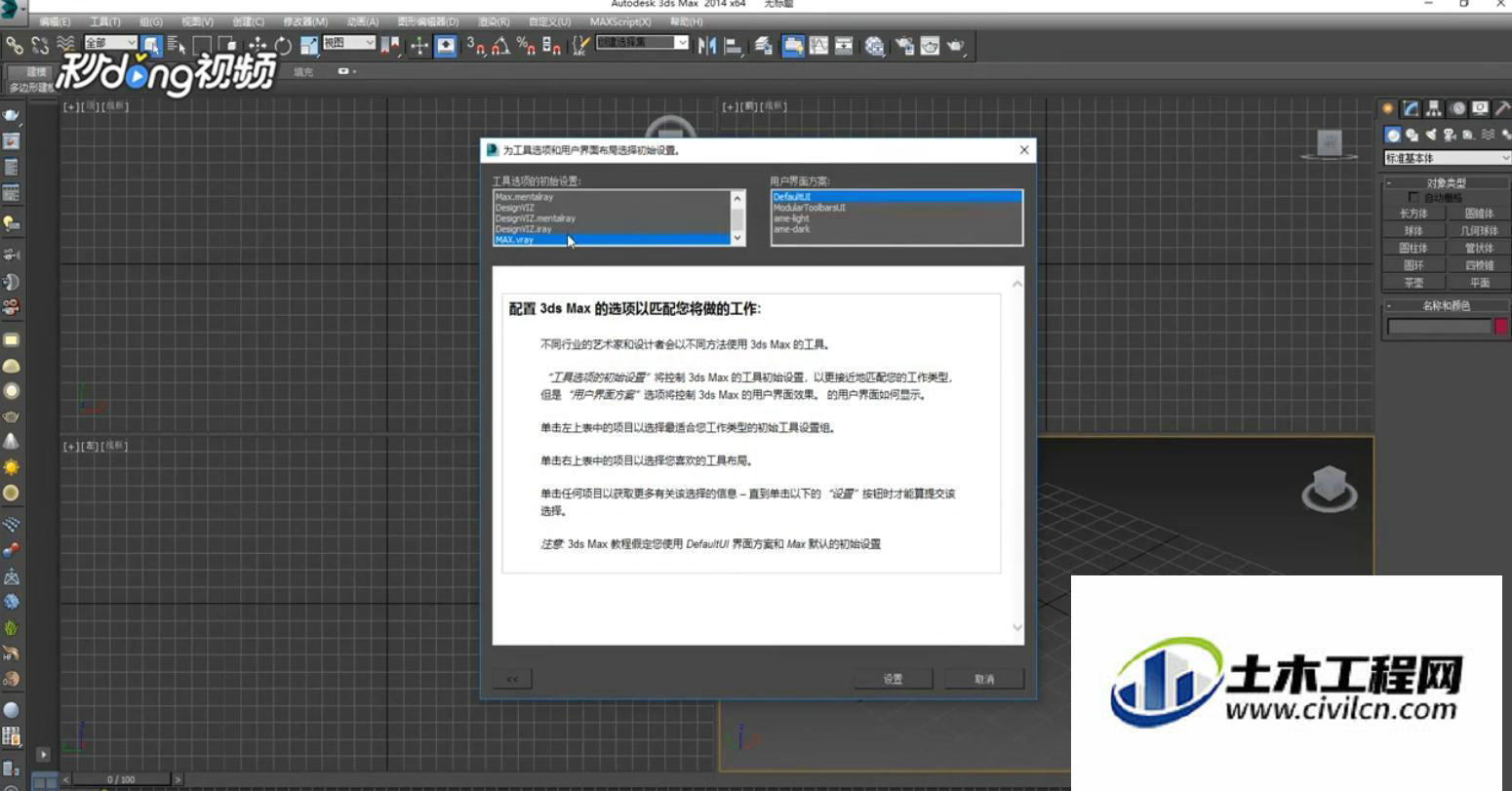Click scroll down arrow in settings list
Viewport: 1512px width, 791px height.
[737, 238]
